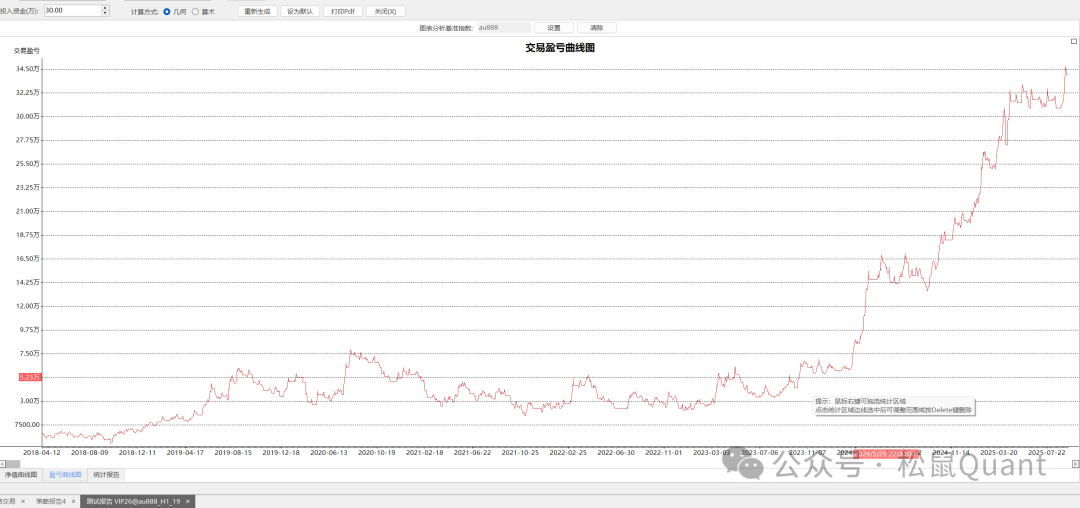The width and height of the screenshot is (1080, 508).
Task: Close the 测试报告 VIP26@au888_H1_19 tab
Action: click(x=188, y=501)
